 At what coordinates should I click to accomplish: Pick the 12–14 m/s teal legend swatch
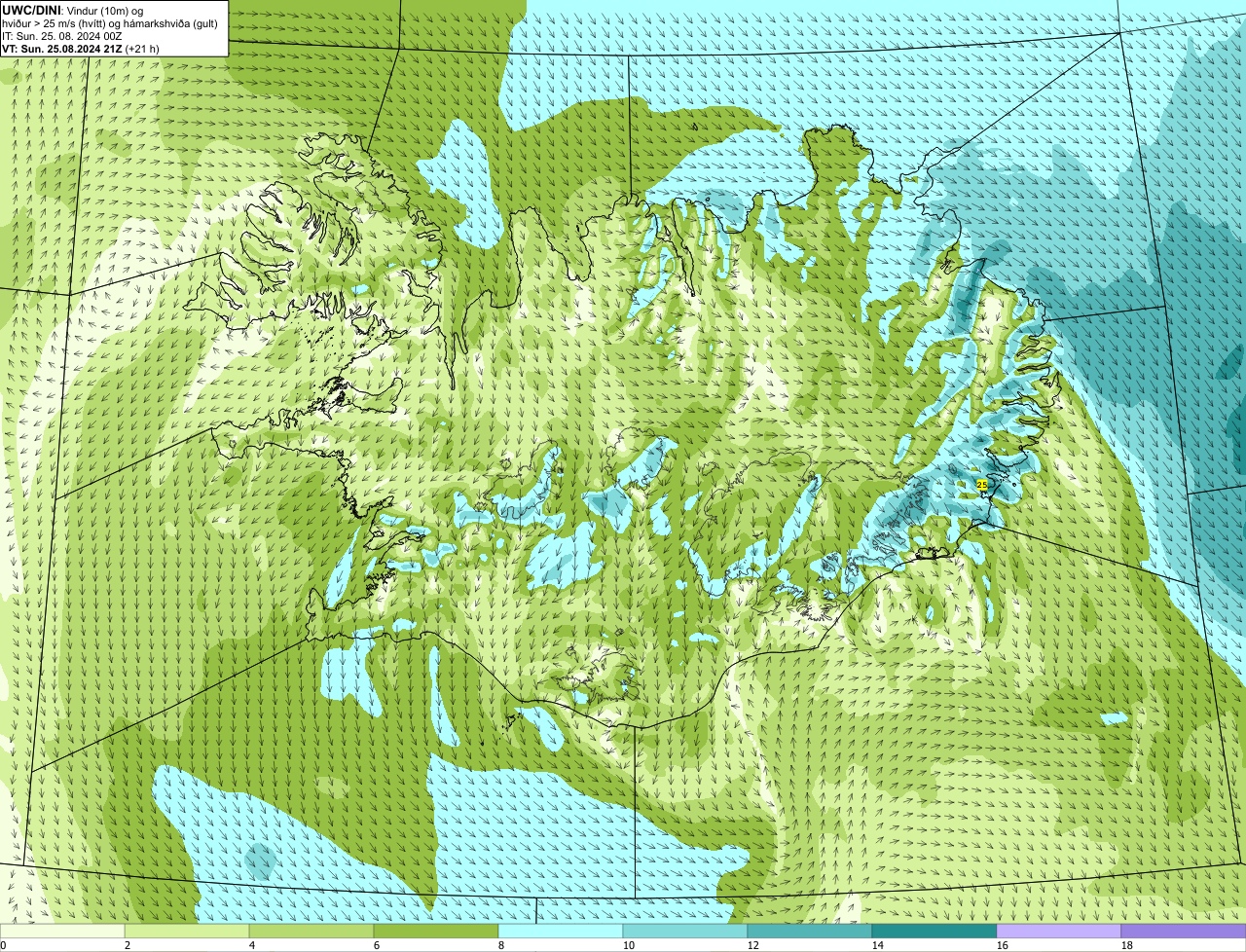(x=810, y=931)
